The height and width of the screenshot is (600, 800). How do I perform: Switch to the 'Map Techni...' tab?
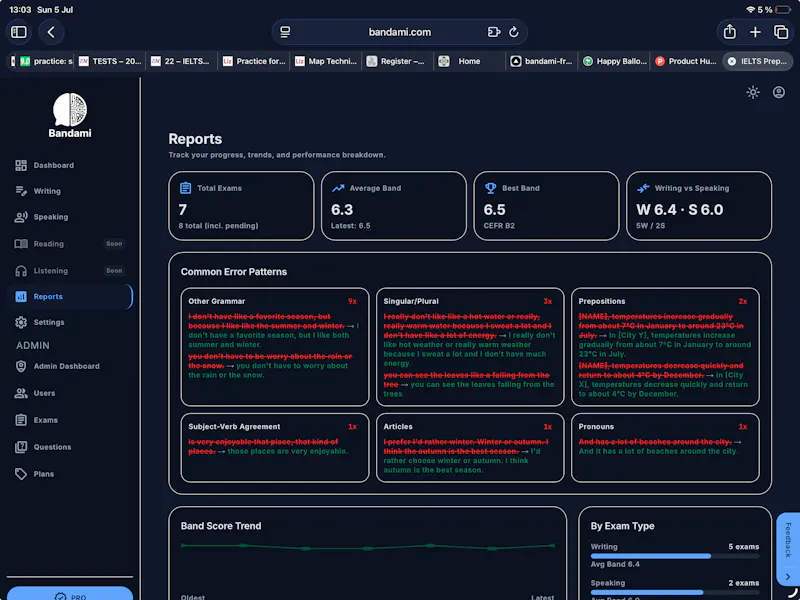(326, 61)
